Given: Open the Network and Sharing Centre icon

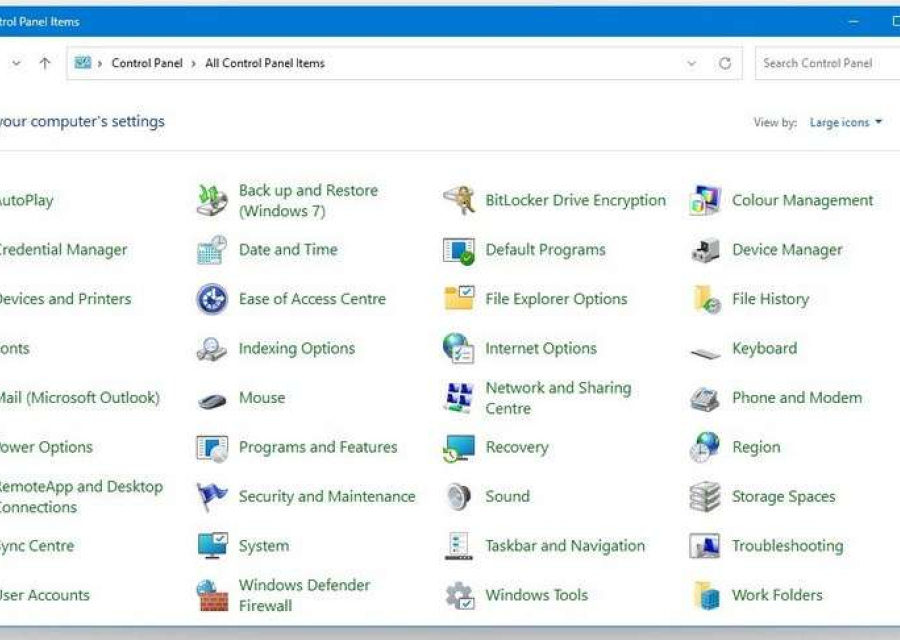Looking at the screenshot, I should (x=459, y=398).
